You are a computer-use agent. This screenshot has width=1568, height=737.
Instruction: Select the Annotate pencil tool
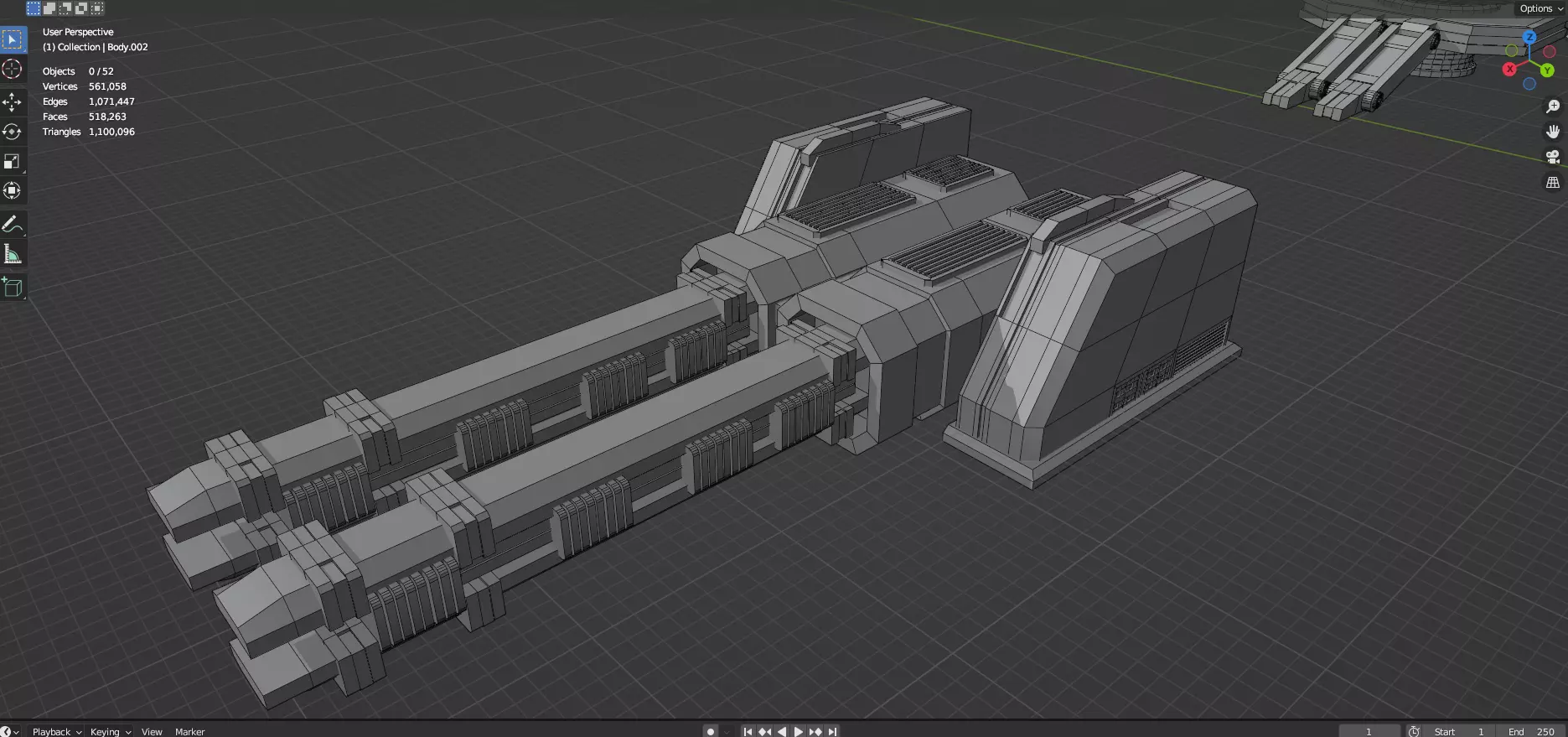[13, 224]
